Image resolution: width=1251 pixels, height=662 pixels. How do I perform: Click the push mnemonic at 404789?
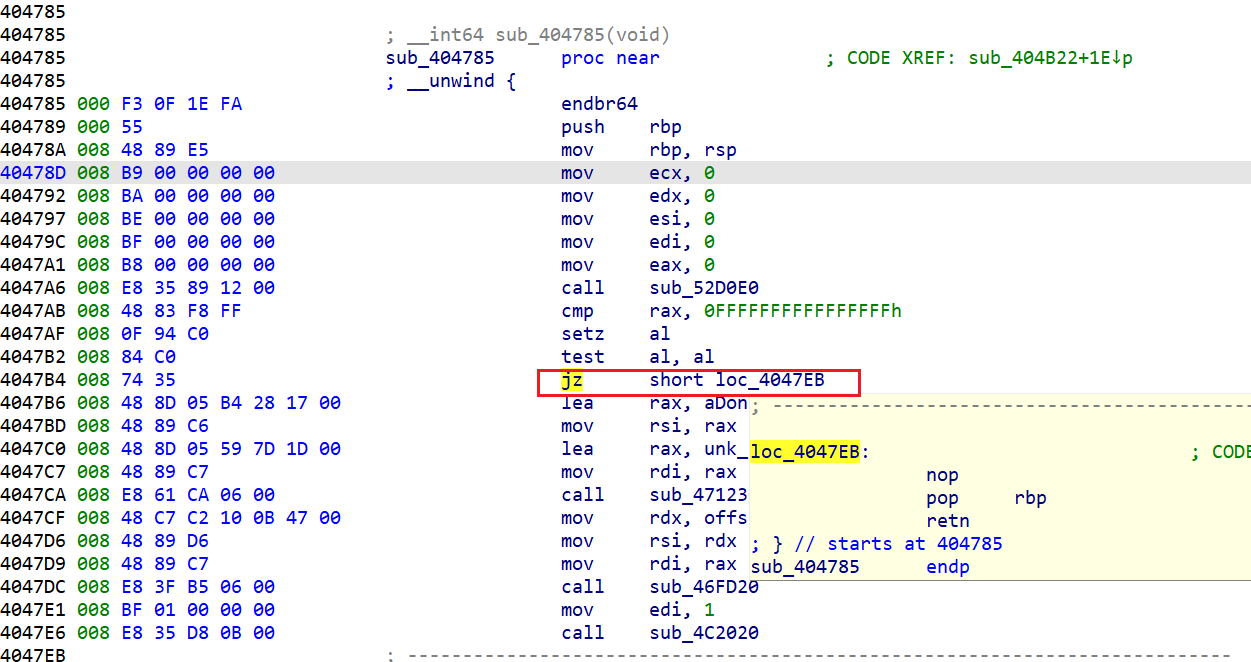pos(583,127)
